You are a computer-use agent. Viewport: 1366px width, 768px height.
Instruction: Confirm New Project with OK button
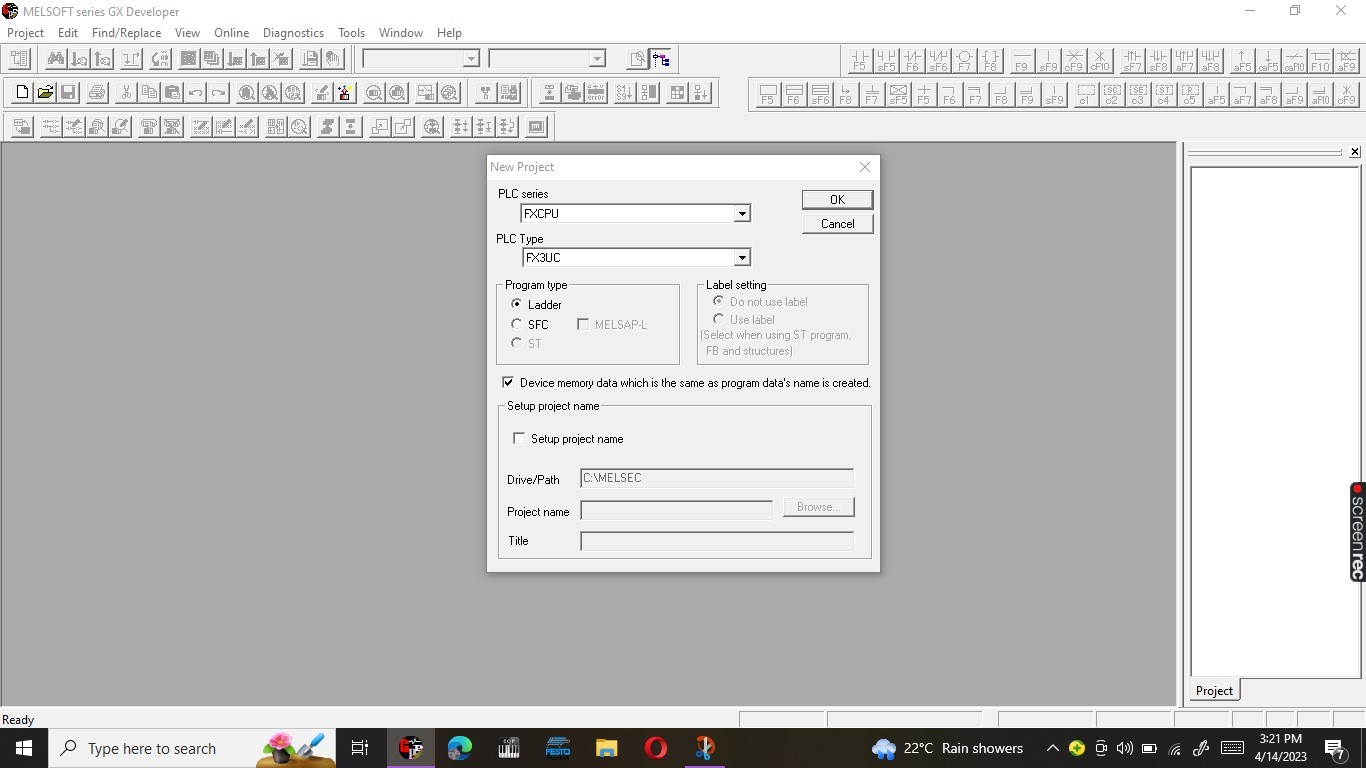pyautogui.click(x=837, y=200)
